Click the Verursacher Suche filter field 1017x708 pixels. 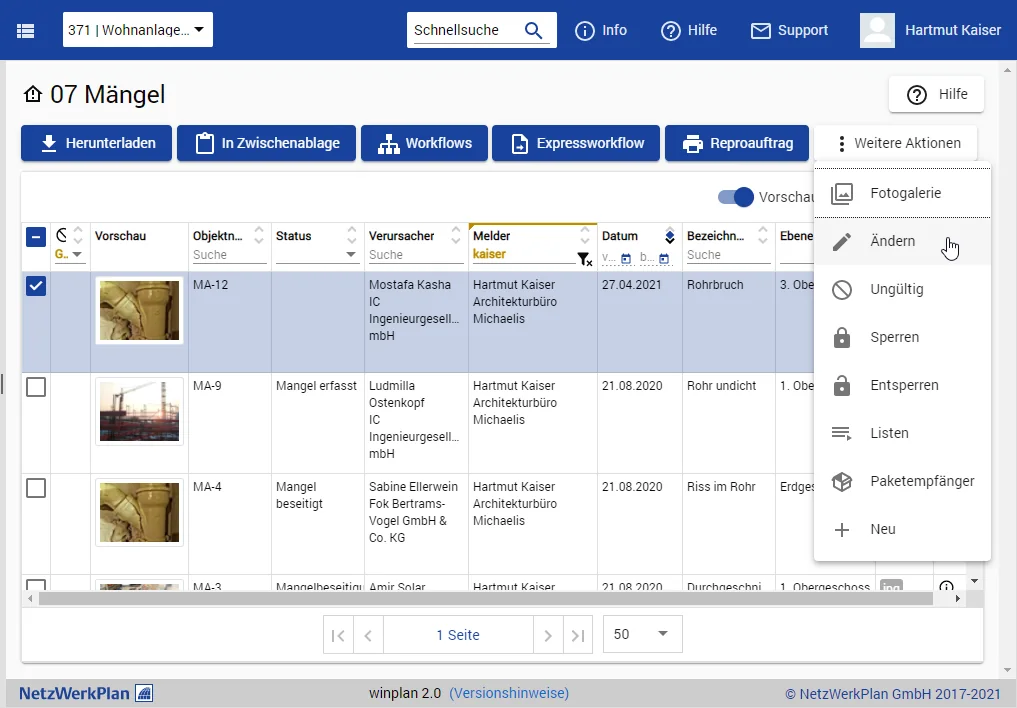416,255
